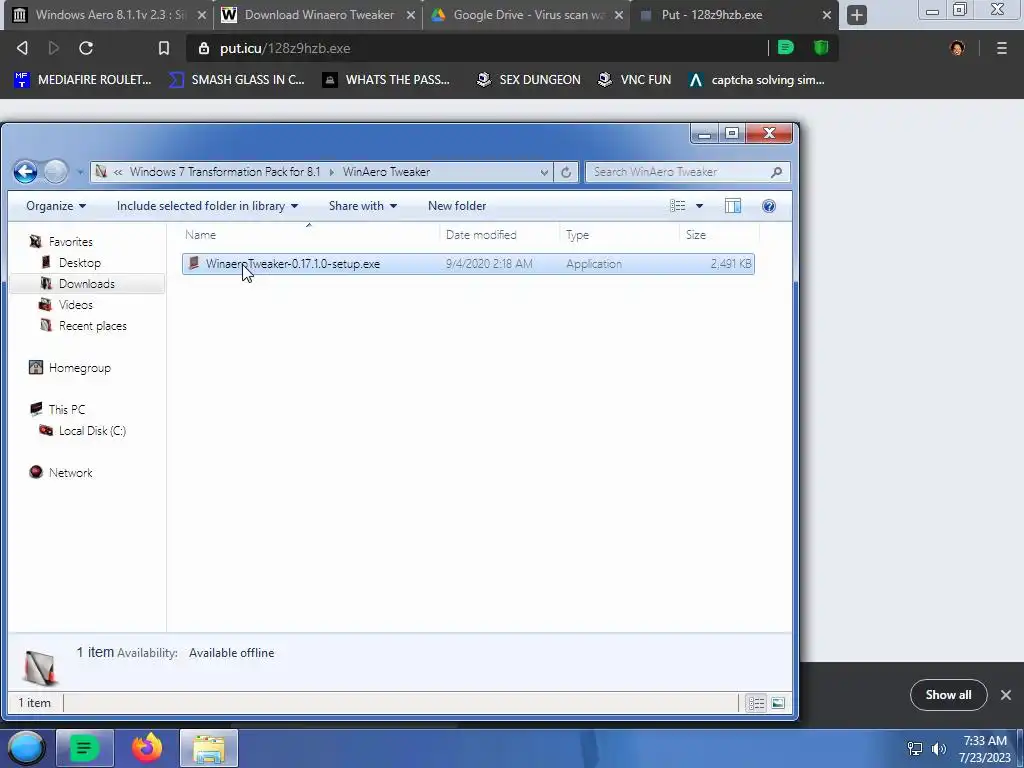Select Favorites in navigation pane
Screen dimensions: 1024x768
[71, 242]
